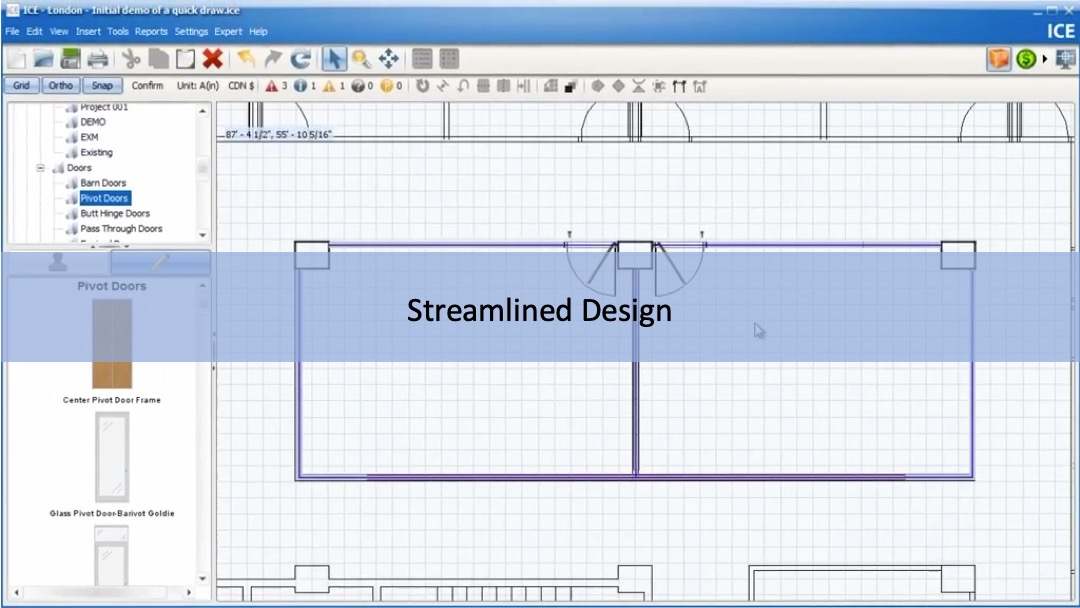Delete with the red X icon
This screenshot has width=1080, height=608.
[x=213, y=59]
